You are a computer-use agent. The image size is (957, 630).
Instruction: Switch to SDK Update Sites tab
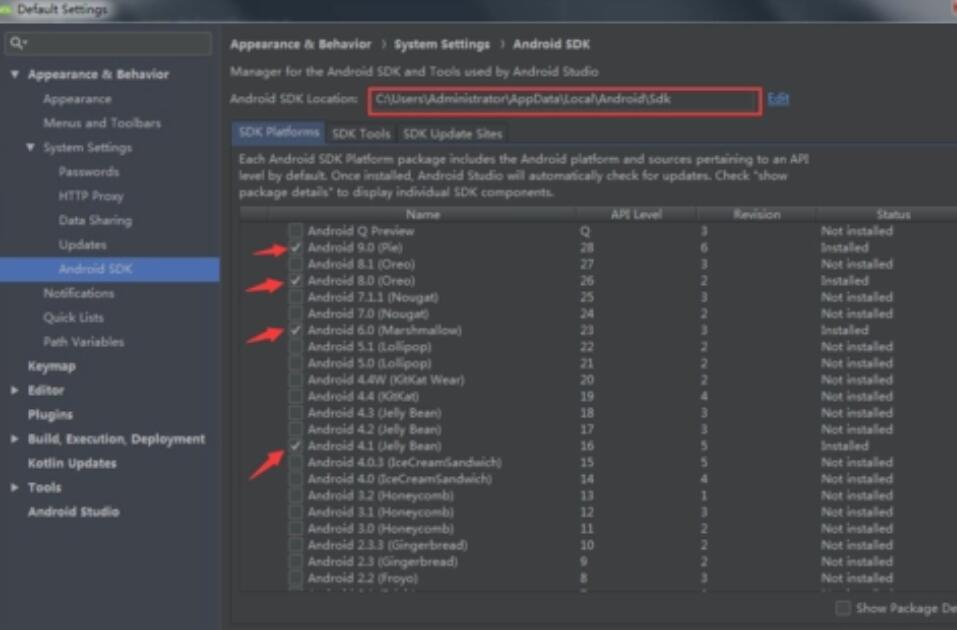click(452, 134)
